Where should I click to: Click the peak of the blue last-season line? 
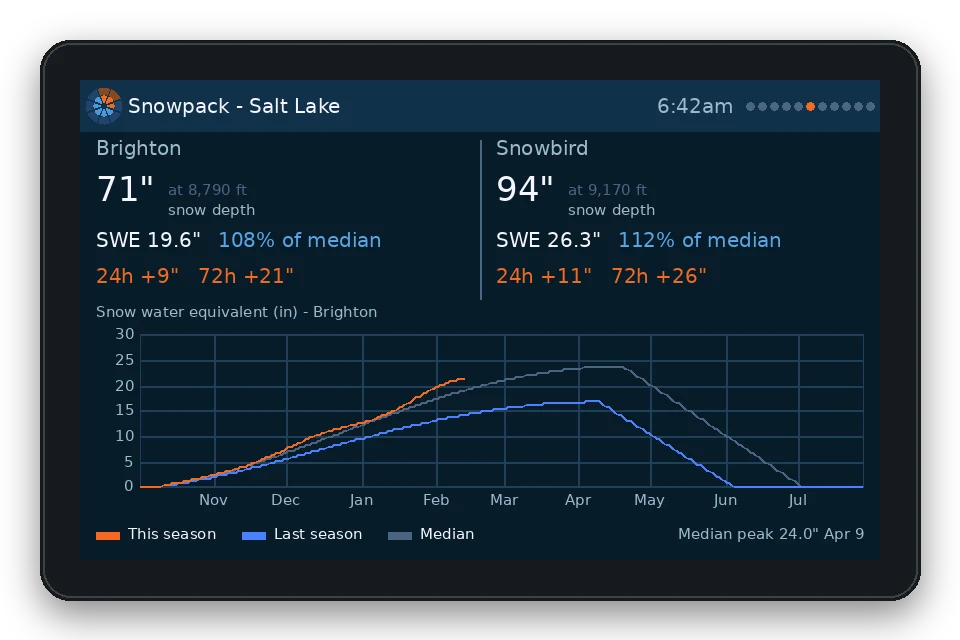pos(593,401)
